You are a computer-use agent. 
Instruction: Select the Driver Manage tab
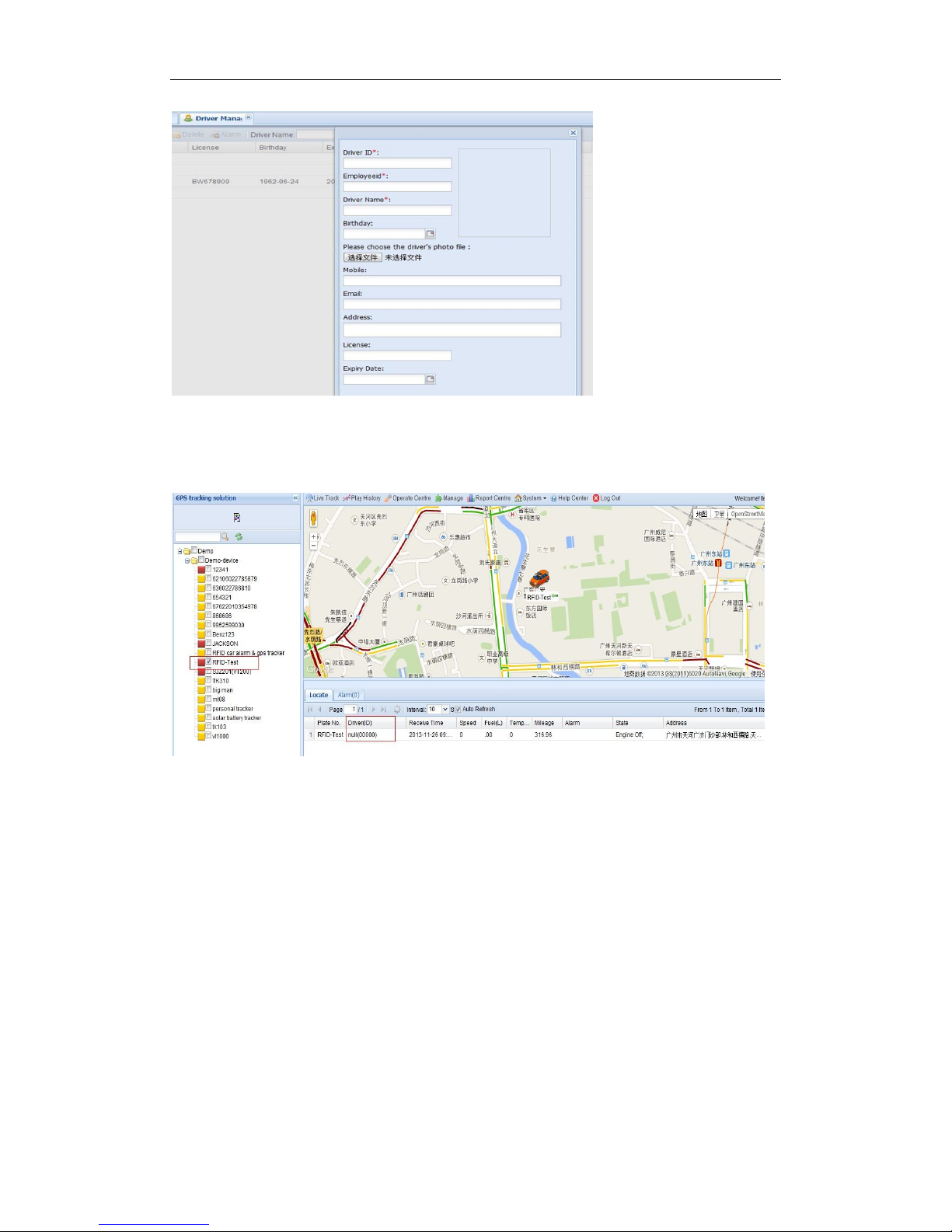coord(213,118)
